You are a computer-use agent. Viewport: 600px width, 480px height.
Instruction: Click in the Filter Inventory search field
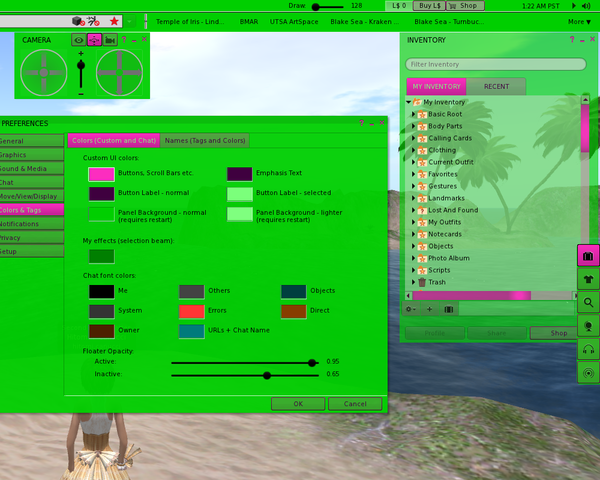(x=495, y=64)
